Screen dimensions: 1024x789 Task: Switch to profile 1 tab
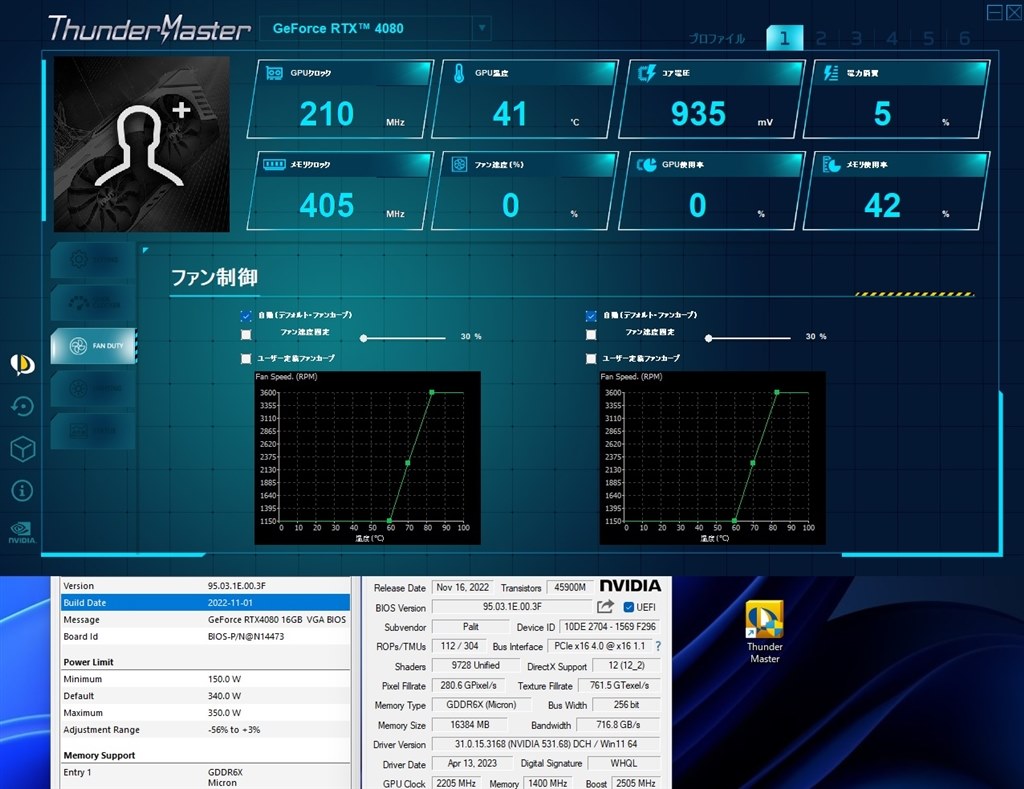click(784, 38)
